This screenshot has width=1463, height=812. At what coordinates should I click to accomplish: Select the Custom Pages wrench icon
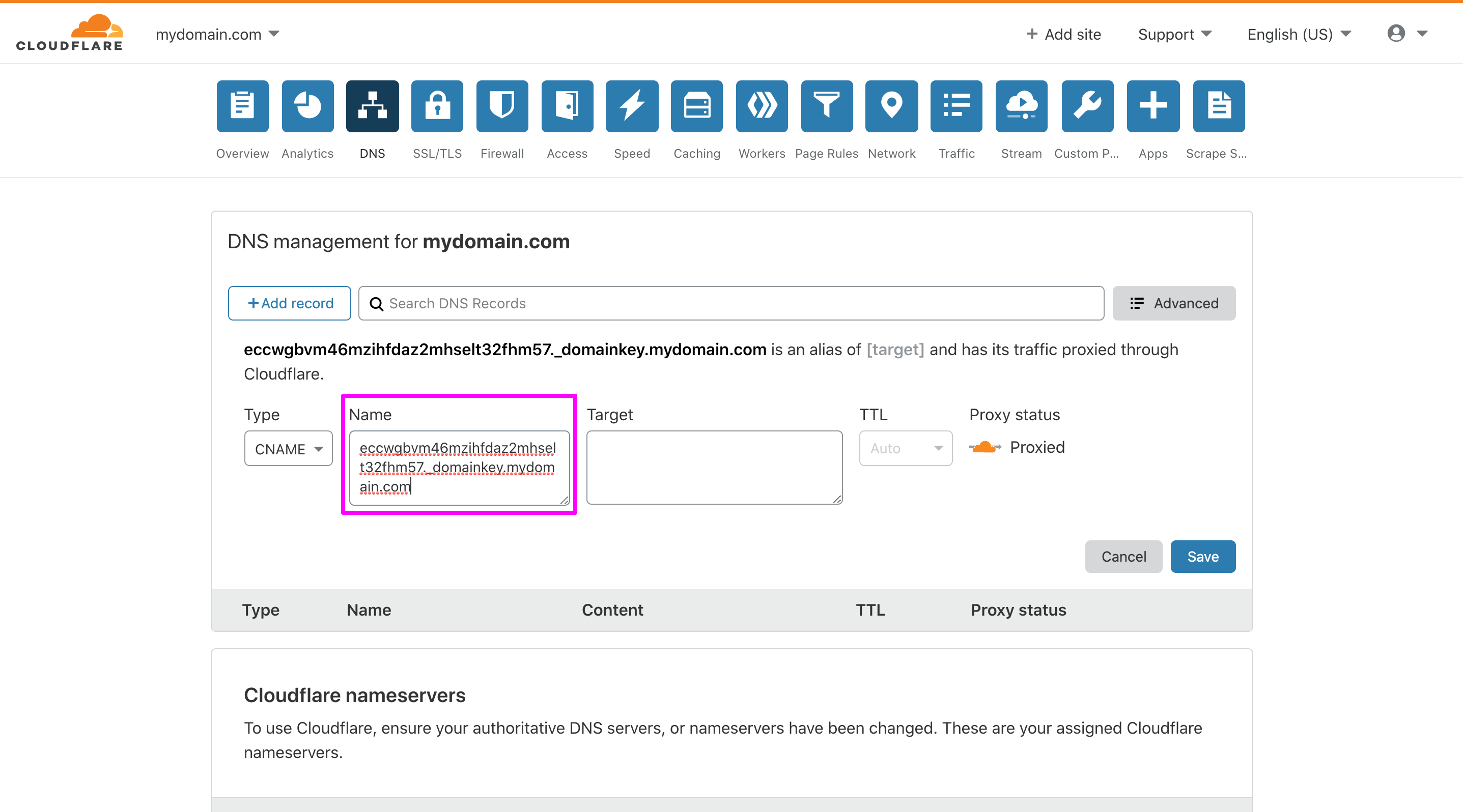[x=1086, y=106]
